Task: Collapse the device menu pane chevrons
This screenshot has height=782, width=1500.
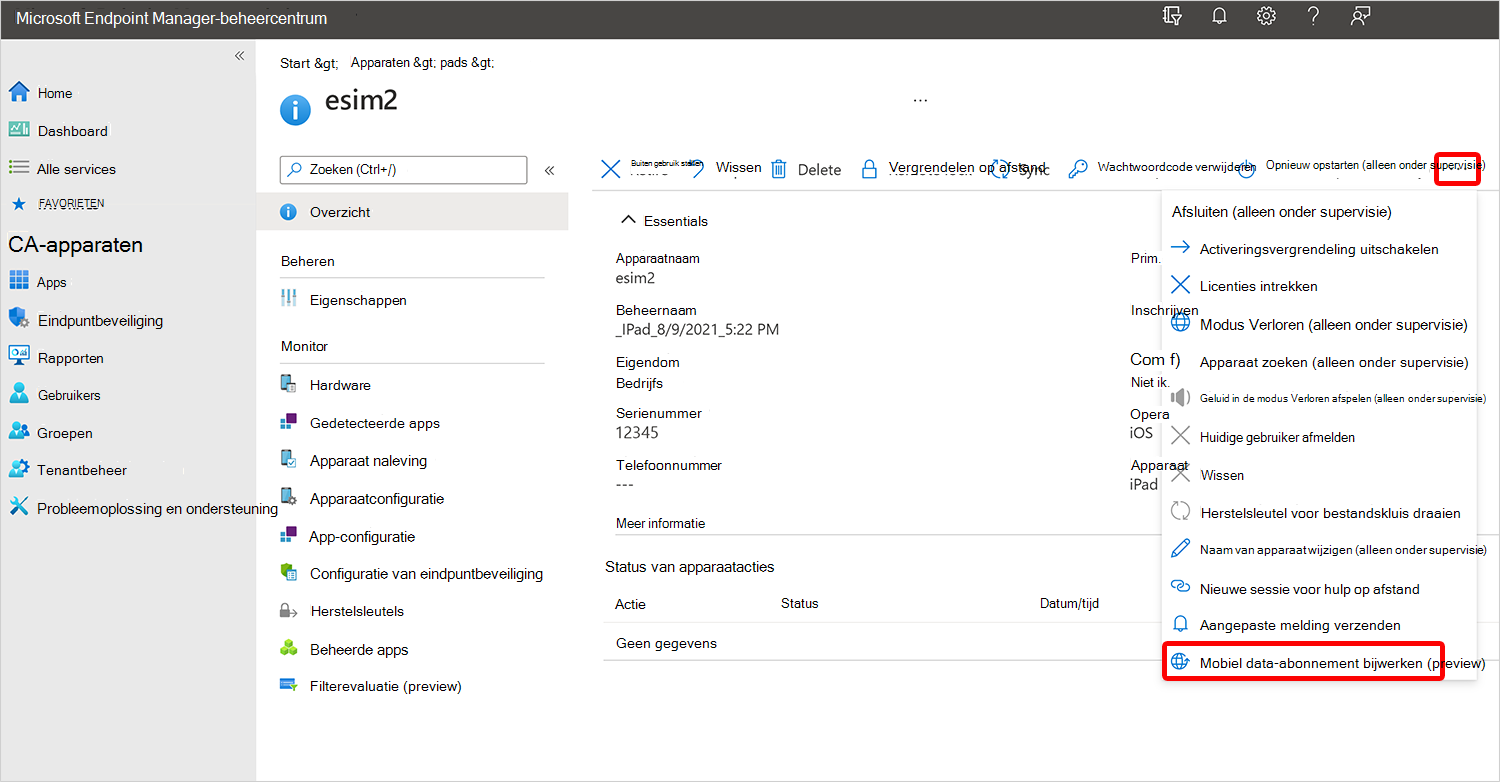Action: coord(549,170)
